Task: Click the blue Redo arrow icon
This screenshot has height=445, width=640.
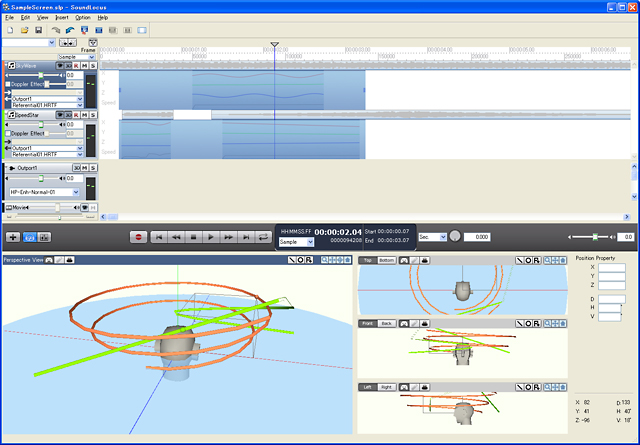Action: [70, 30]
